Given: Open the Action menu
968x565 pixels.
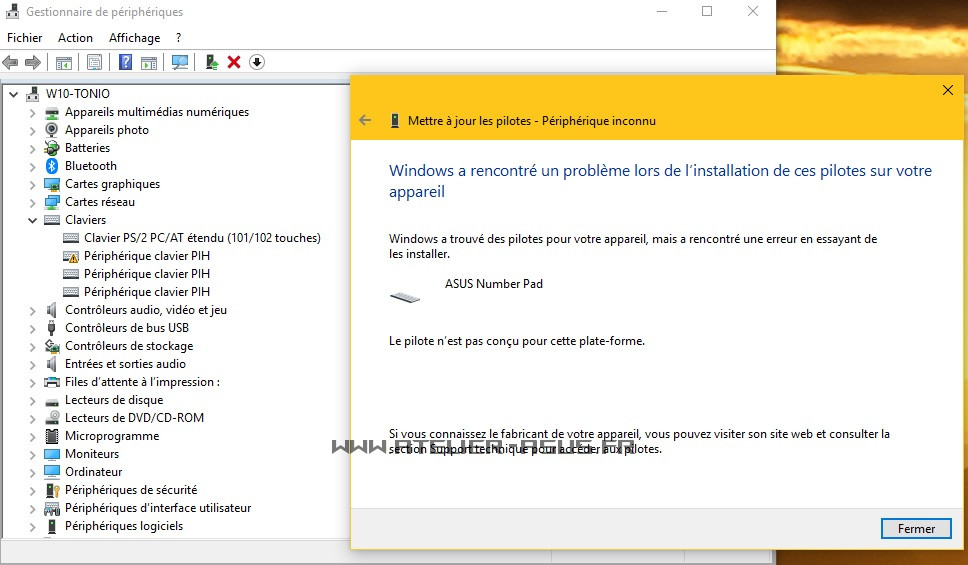Looking at the screenshot, I should (x=75, y=38).
